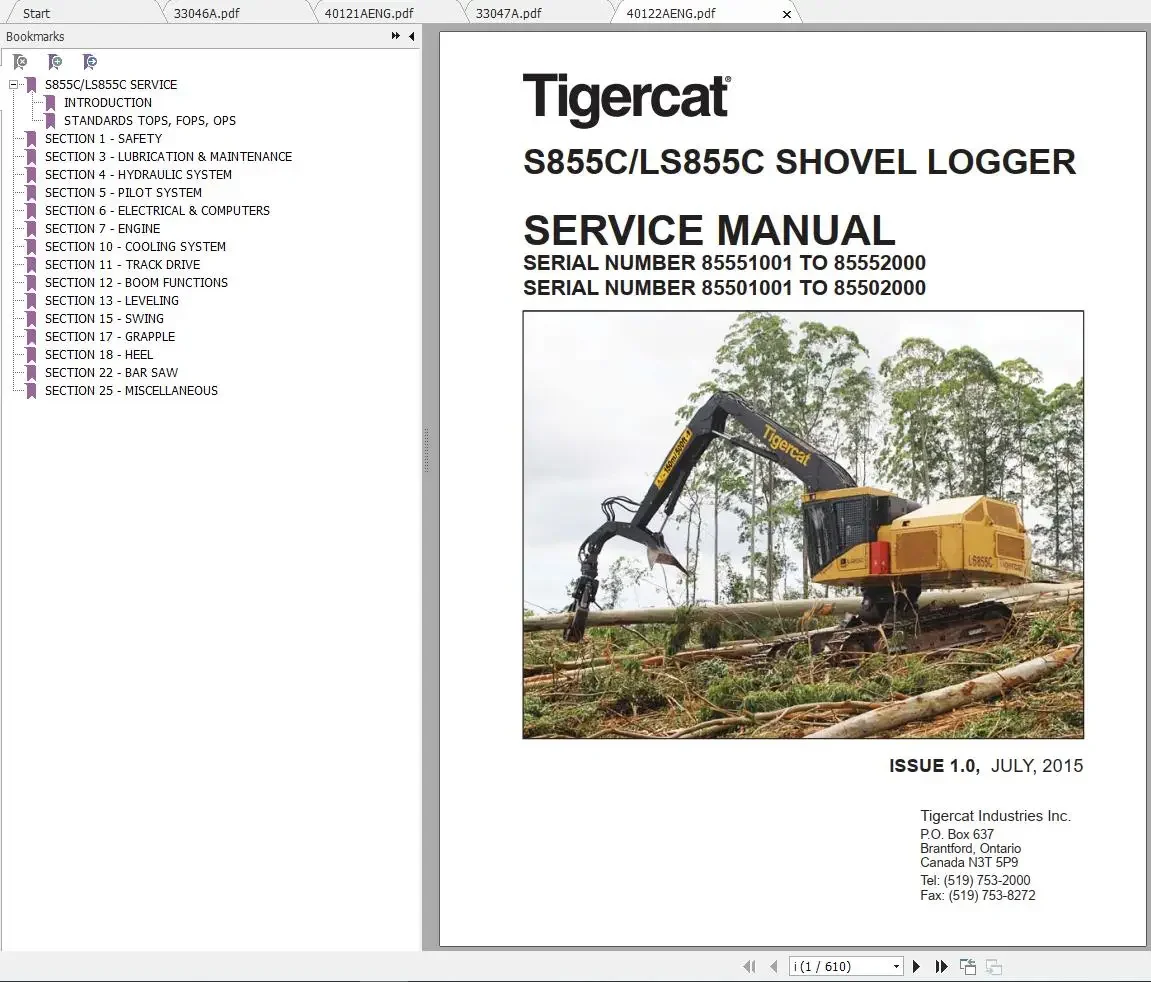
Task: Click the previous page arrow icon
Action: click(774, 966)
